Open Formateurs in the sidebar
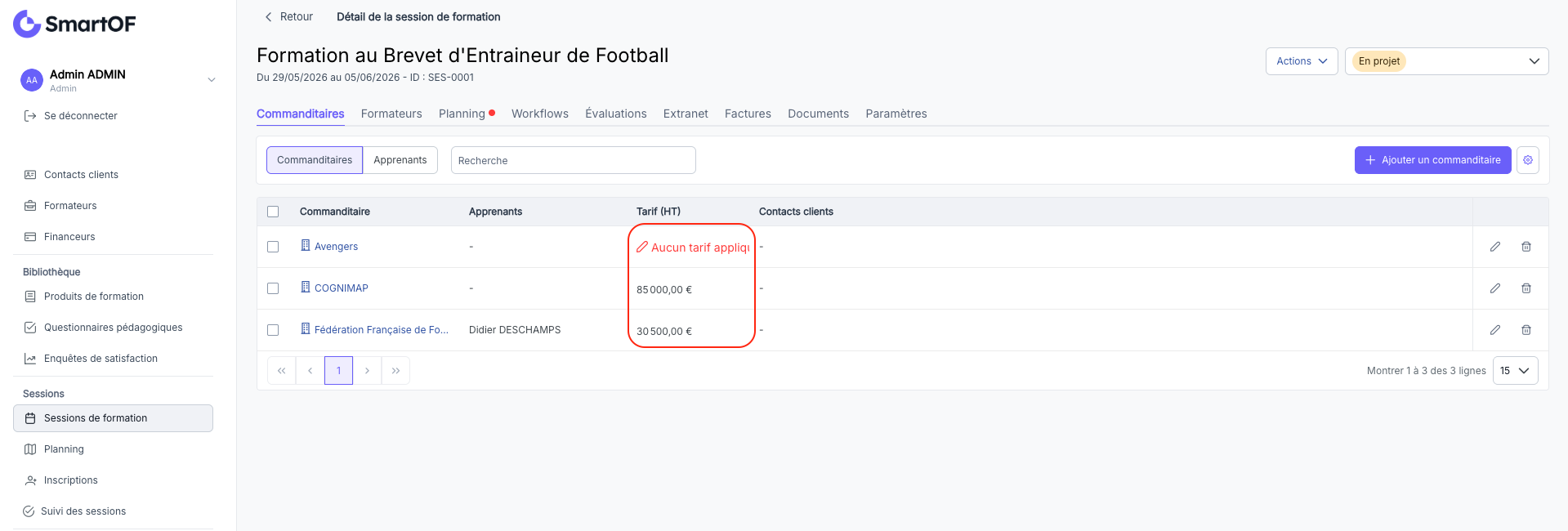Image resolution: width=1568 pixels, height=531 pixels. click(x=60, y=206)
